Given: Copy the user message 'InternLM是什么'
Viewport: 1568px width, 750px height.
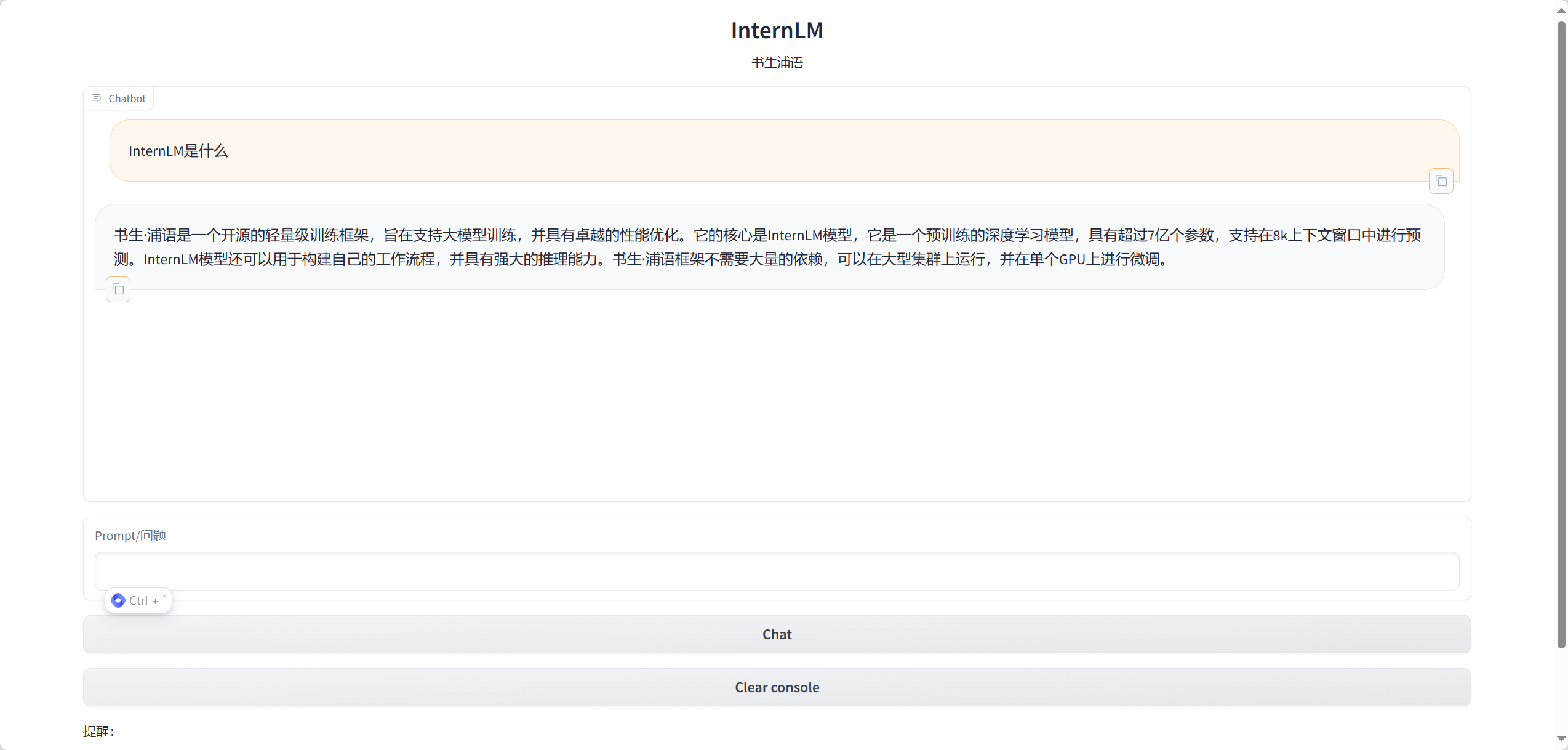Looking at the screenshot, I should [x=1441, y=181].
